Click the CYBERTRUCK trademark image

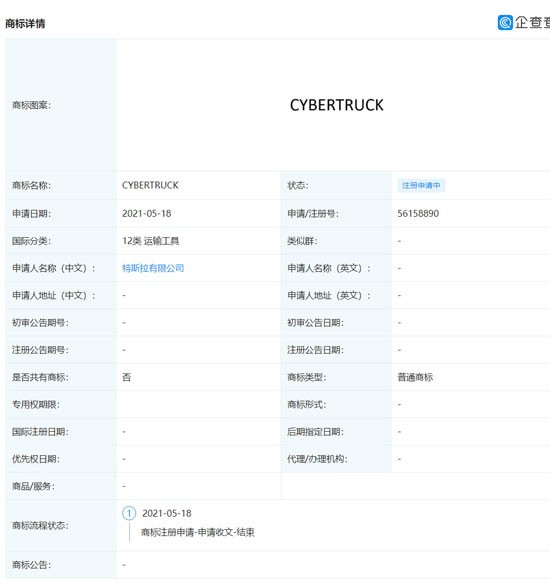(337, 105)
